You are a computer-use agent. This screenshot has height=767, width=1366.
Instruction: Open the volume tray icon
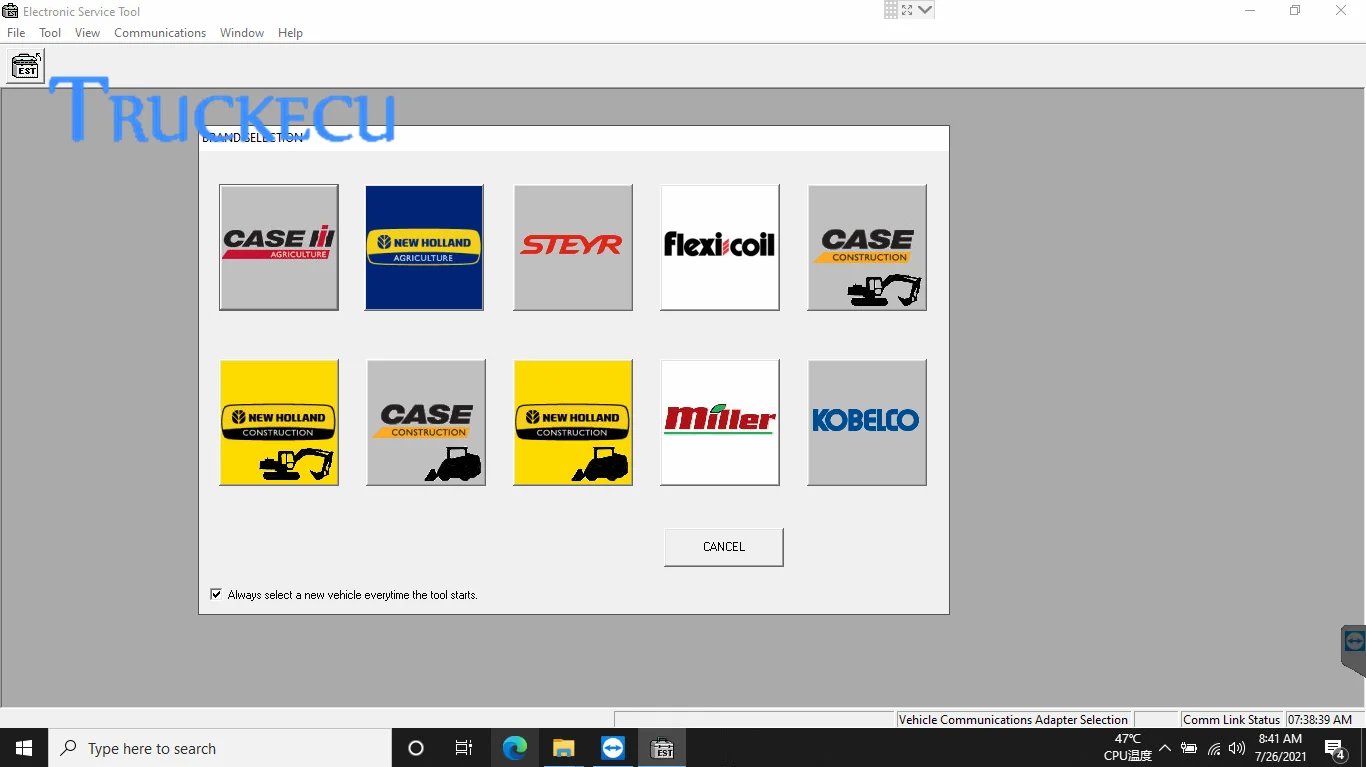click(x=1237, y=748)
